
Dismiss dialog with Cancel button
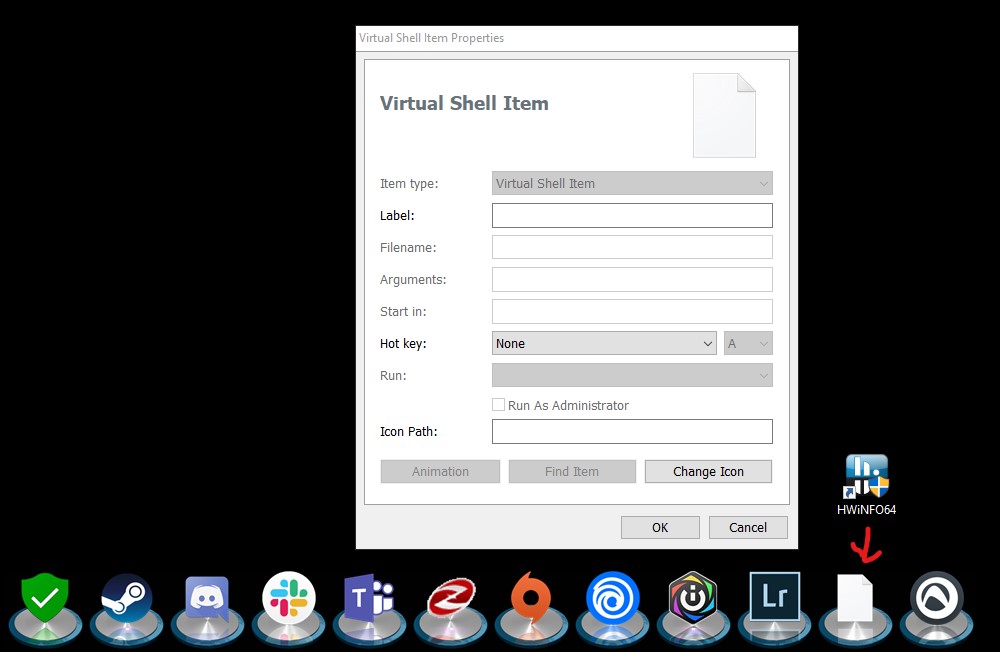[x=748, y=527]
